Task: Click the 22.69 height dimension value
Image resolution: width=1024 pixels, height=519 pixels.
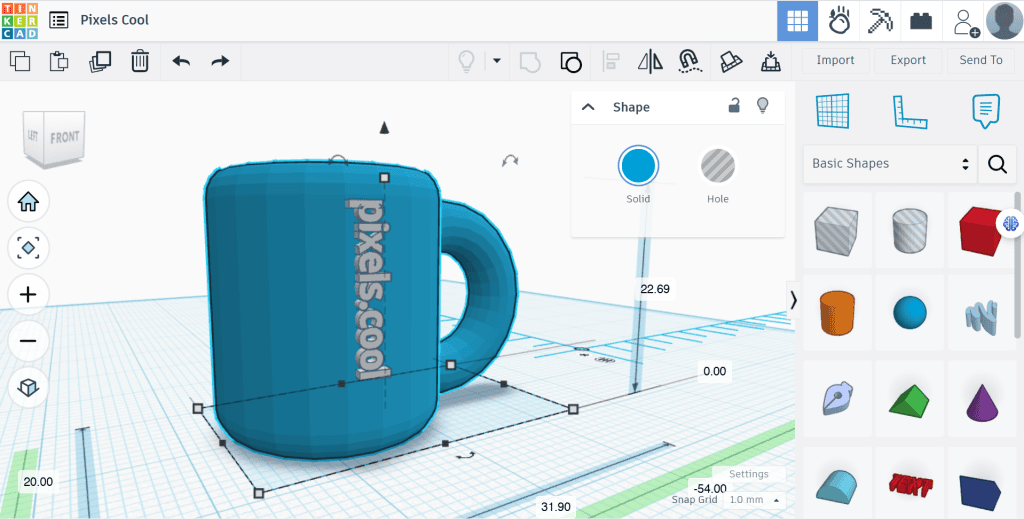Action: [x=654, y=289]
